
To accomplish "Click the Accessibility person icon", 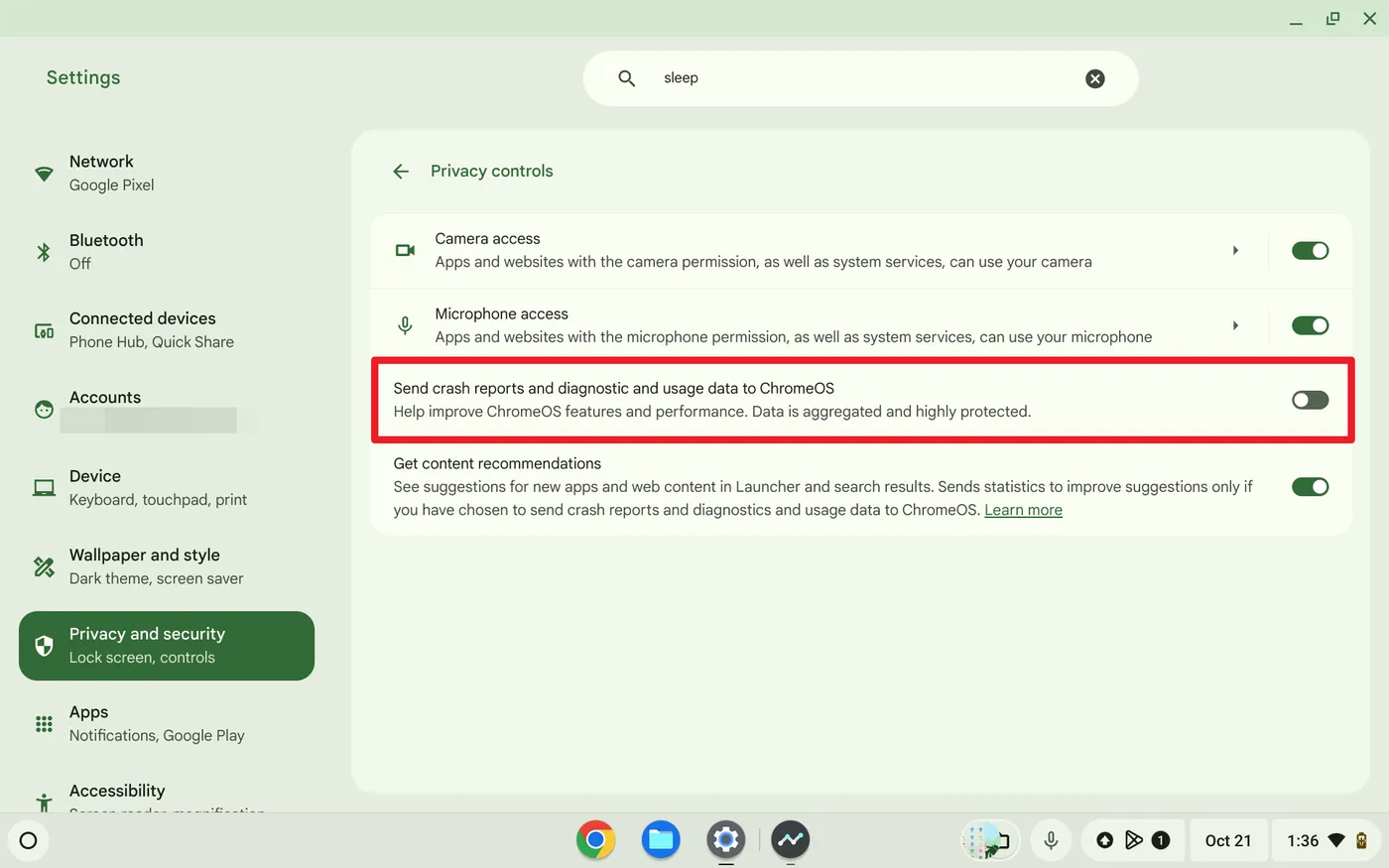I will (x=44, y=802).
